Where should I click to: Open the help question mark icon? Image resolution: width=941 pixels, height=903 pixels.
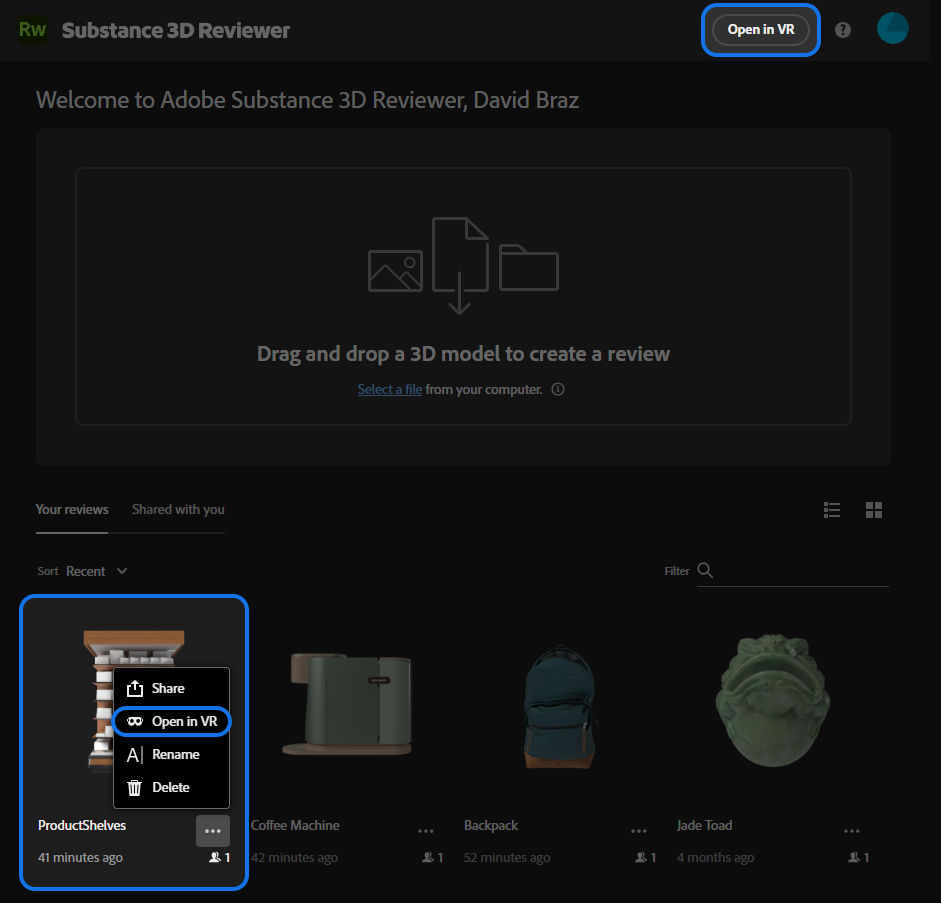(x=843, y=30)
